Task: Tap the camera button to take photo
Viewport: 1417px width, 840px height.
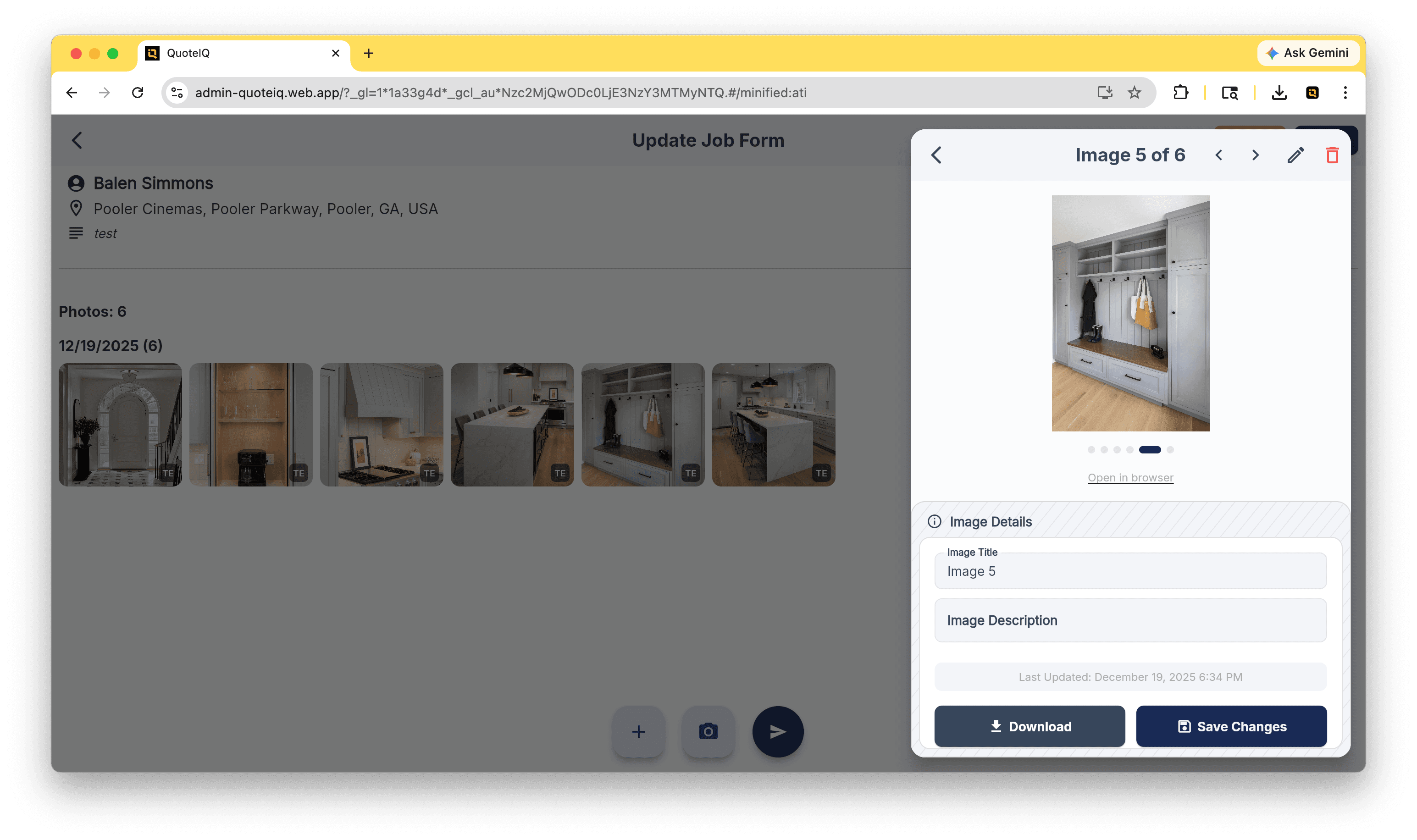Action: 708,731
